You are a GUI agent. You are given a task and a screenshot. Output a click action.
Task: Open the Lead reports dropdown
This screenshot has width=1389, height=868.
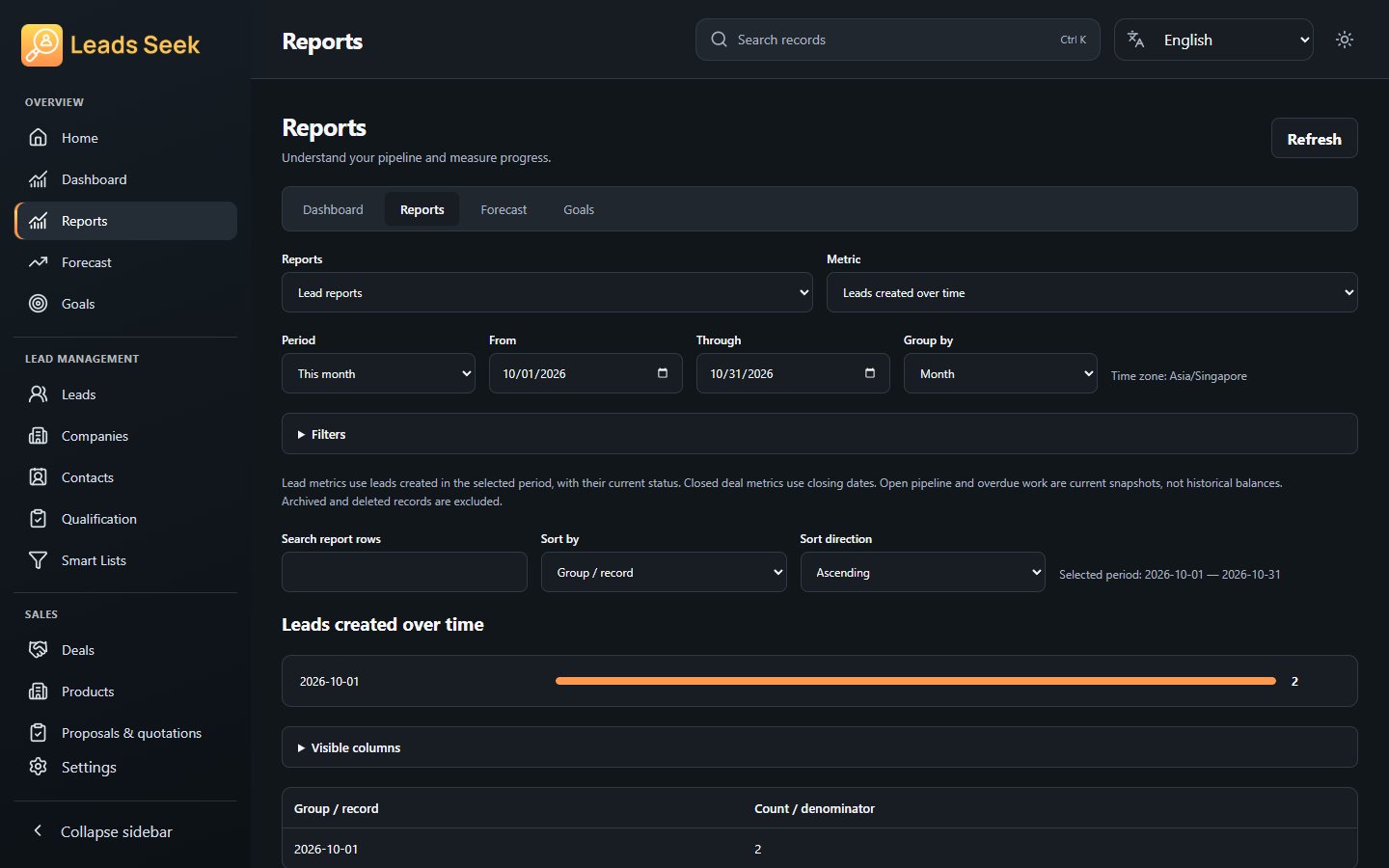547,292
